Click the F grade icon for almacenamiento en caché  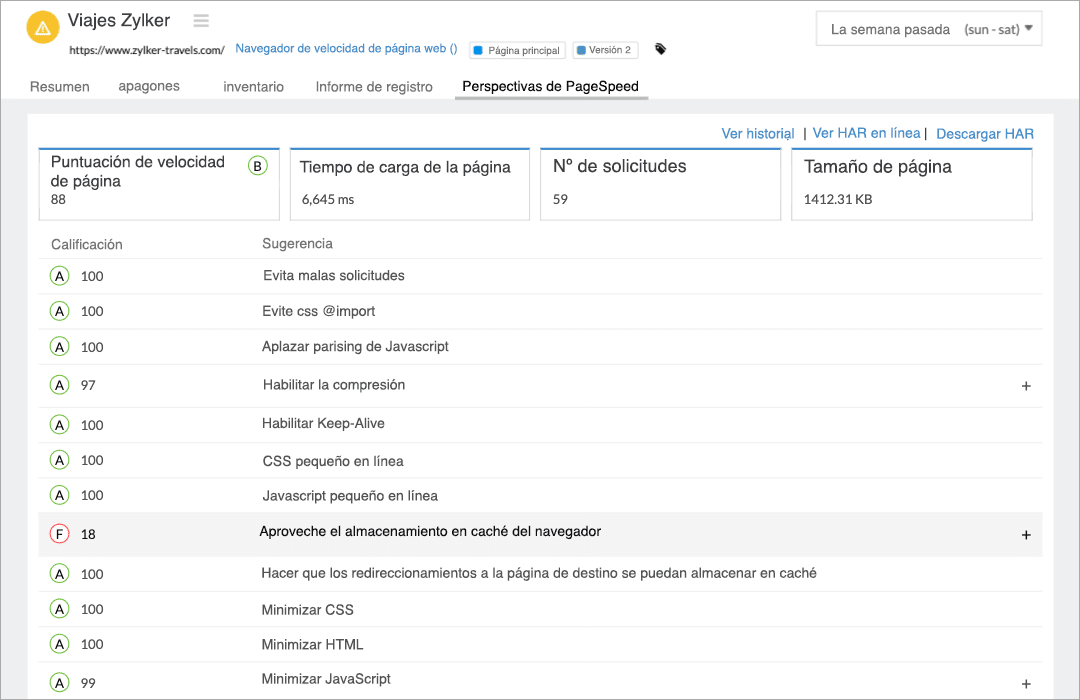[59, 534]
